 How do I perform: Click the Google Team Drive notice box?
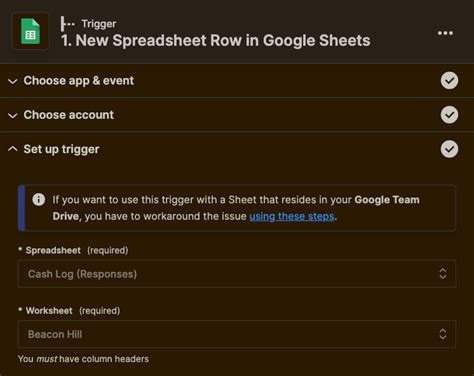(x=237, y=208)
